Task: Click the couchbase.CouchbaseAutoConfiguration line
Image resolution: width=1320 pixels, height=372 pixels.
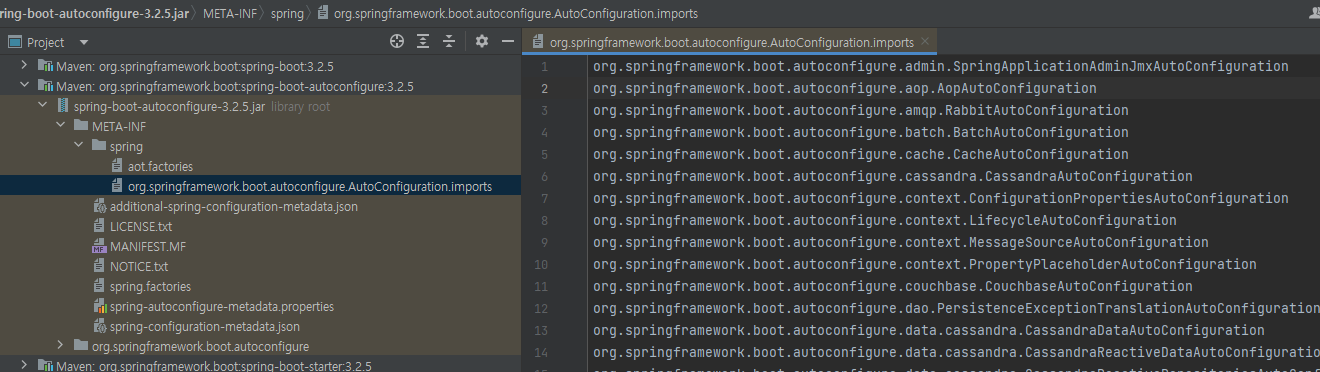Action: (x=892, y=286)
